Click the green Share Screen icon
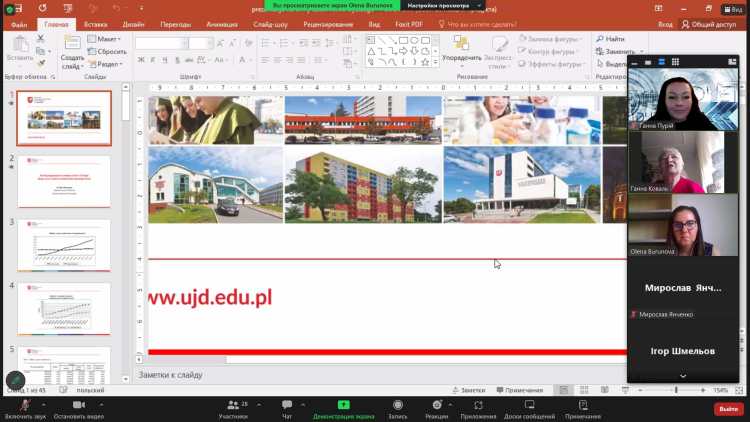This screenshot has width=750, height=422. 343,404
